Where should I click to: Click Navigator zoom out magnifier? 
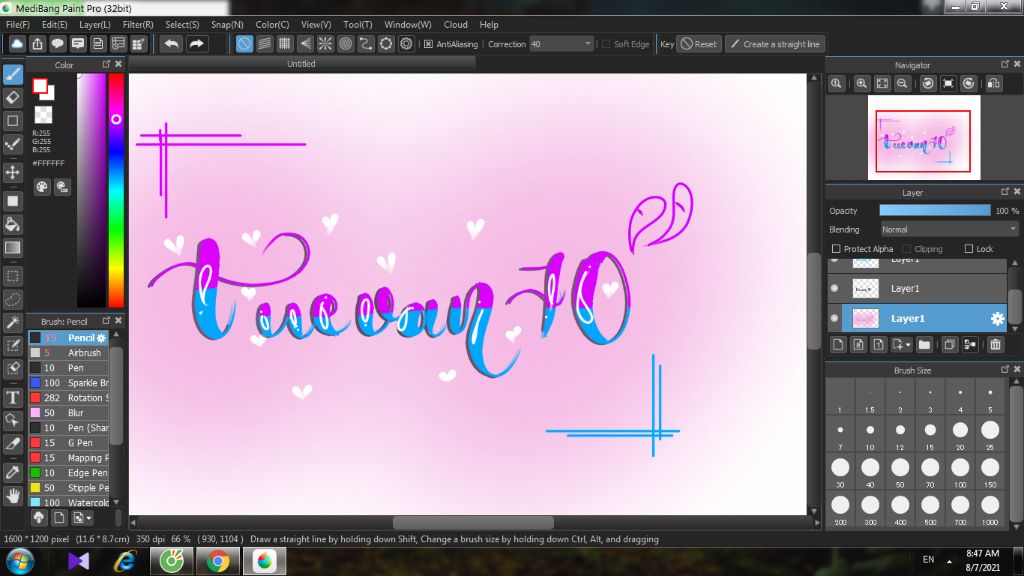[x=902, y=84]
